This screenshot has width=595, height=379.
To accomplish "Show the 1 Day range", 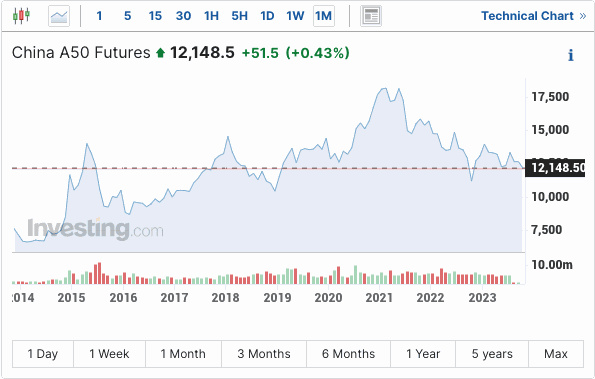I will (43, 354).
